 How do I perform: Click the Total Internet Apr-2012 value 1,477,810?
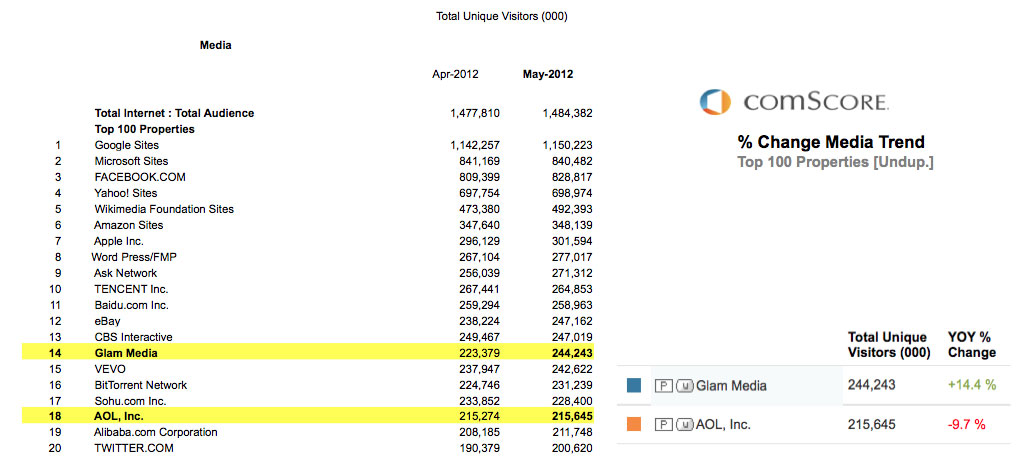pos(475,113)
